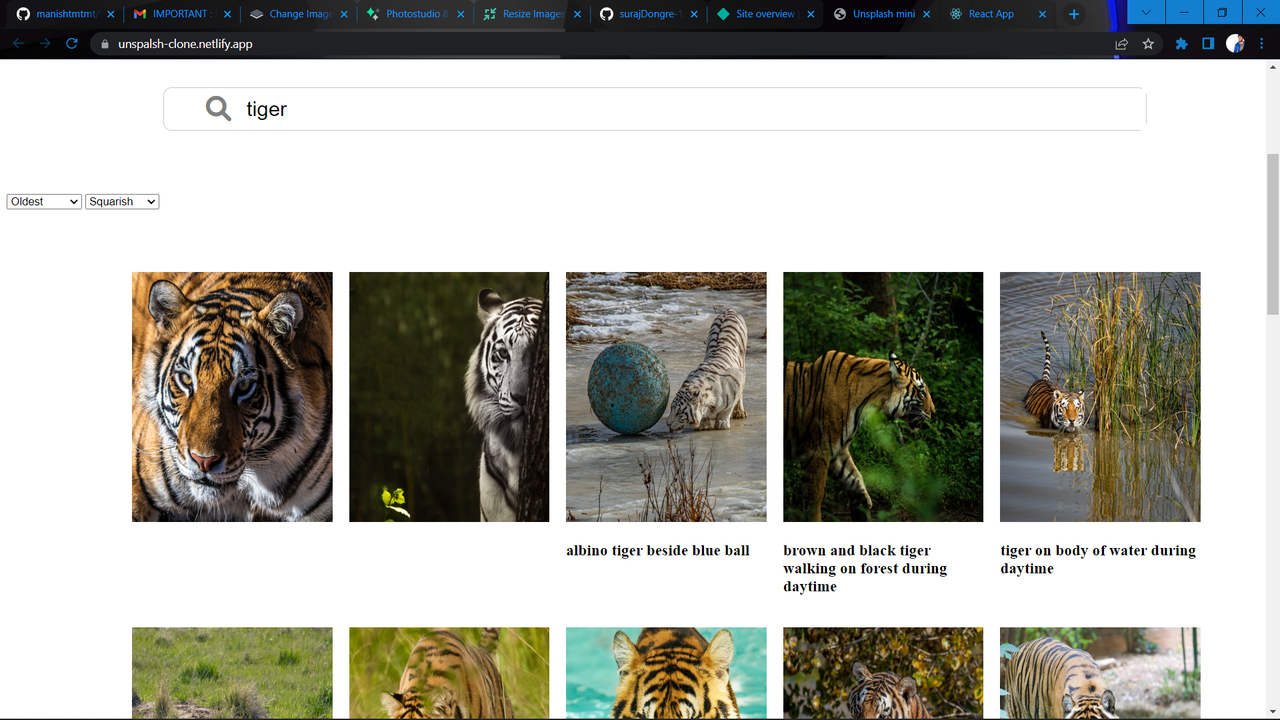Open a new browser tab with the plus button
This screenshot has height=720, width=1280.
(1074, 13)
